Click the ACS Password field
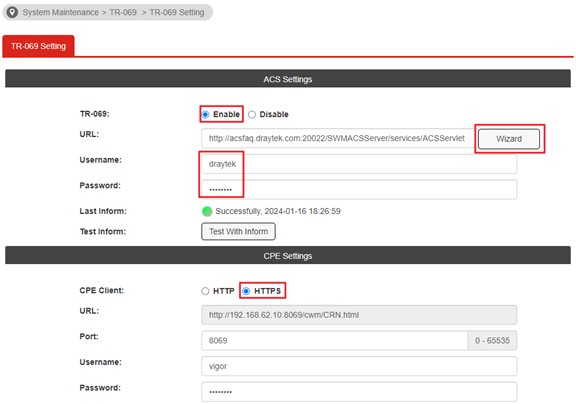The image size is (576, 404). coord(359,190)
